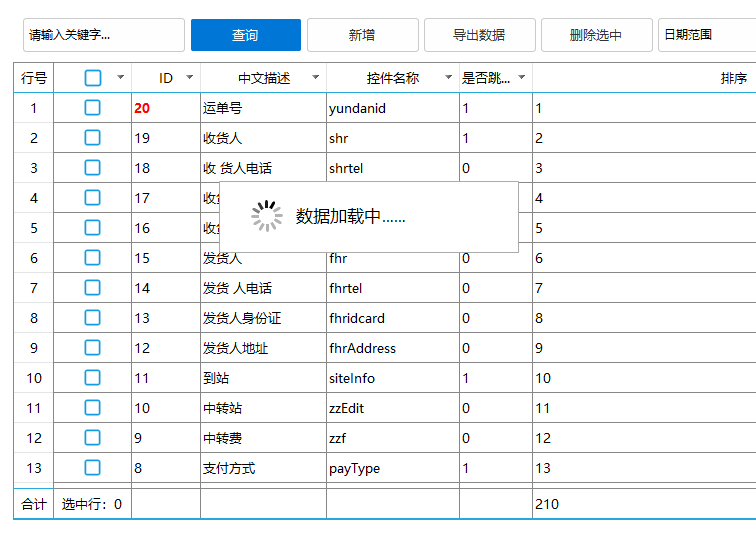
Task: Select the checkbox for row 10
Action: coord(93,378)
